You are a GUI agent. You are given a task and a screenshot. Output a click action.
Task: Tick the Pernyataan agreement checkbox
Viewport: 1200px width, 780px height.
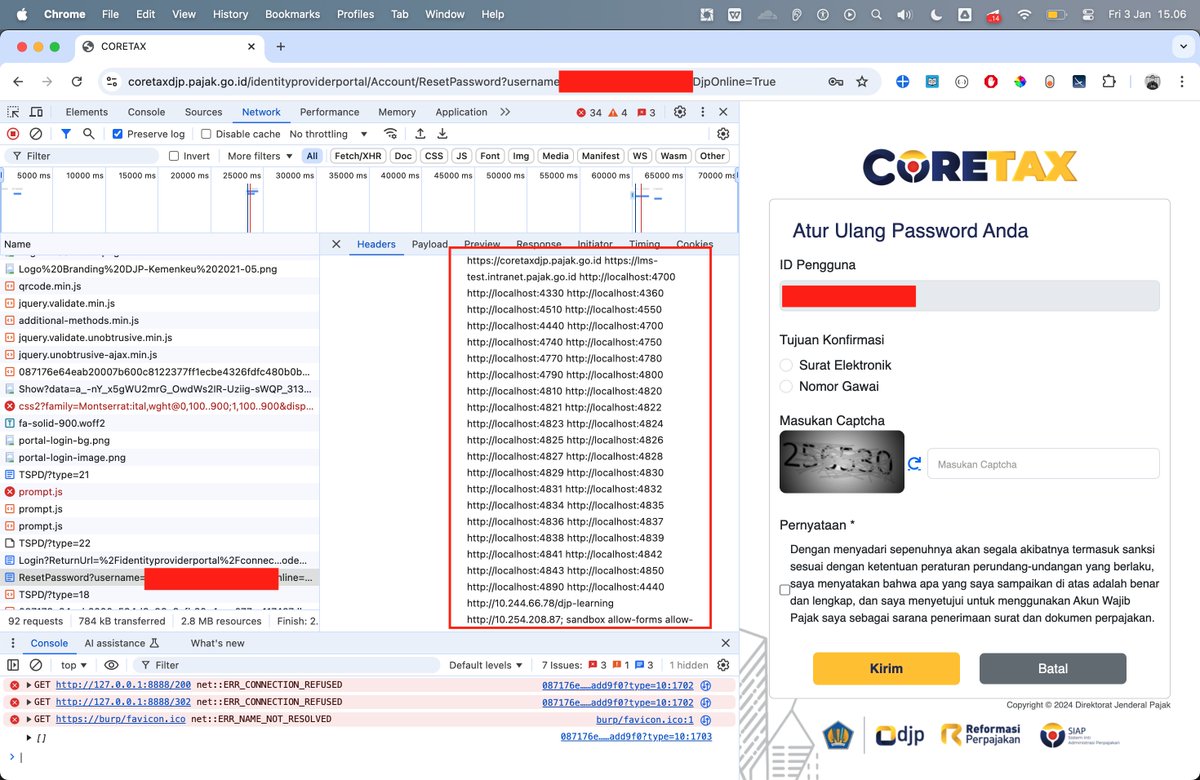coord(785,590)
